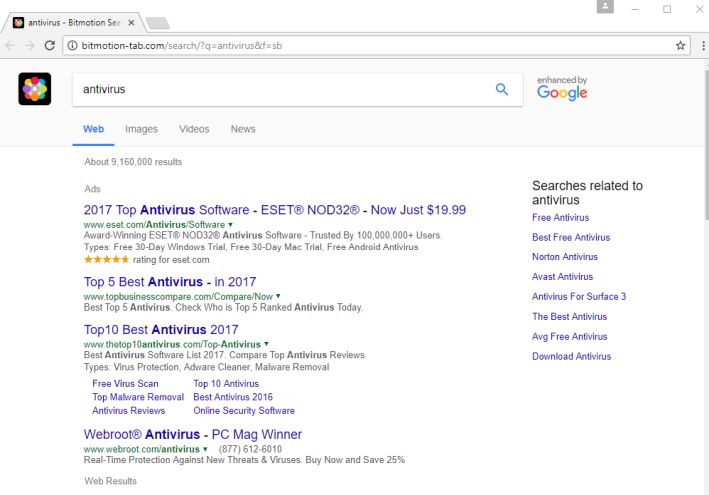Click the www.thetop10antivirus.com/Top-Antivirus URL

(x=172, y=344)
